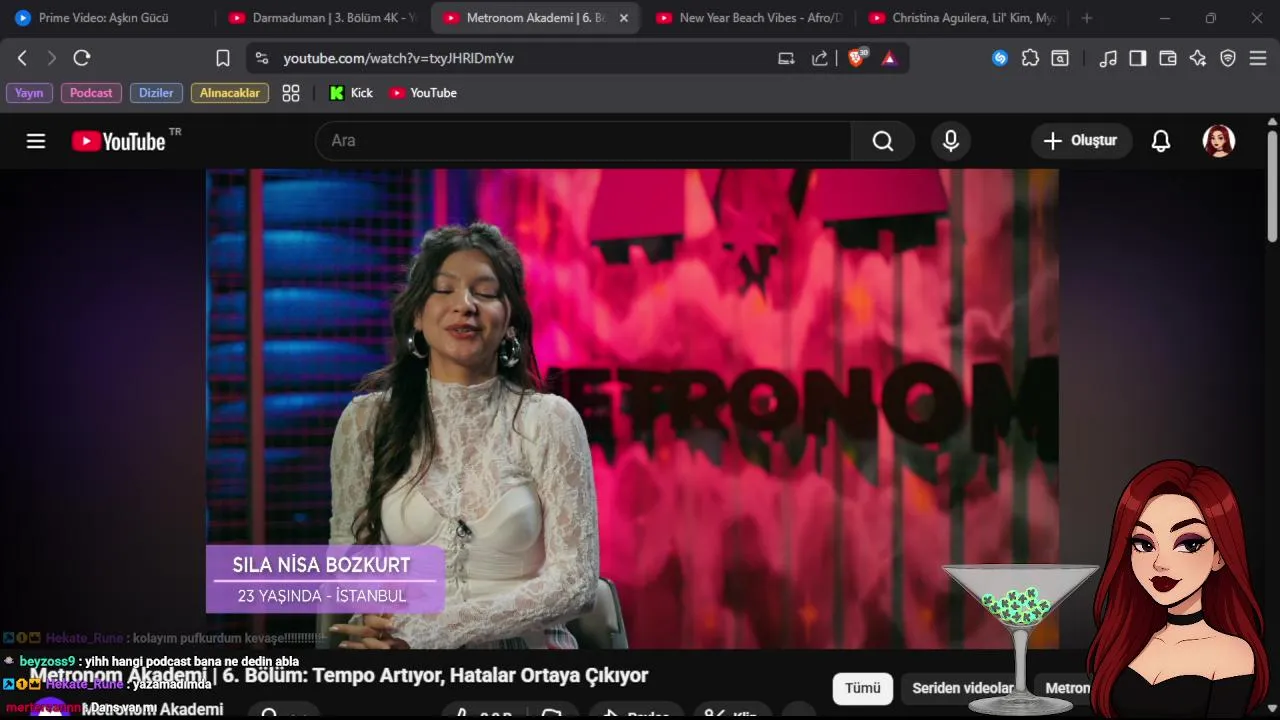Open the tab search window icon

1060,58
